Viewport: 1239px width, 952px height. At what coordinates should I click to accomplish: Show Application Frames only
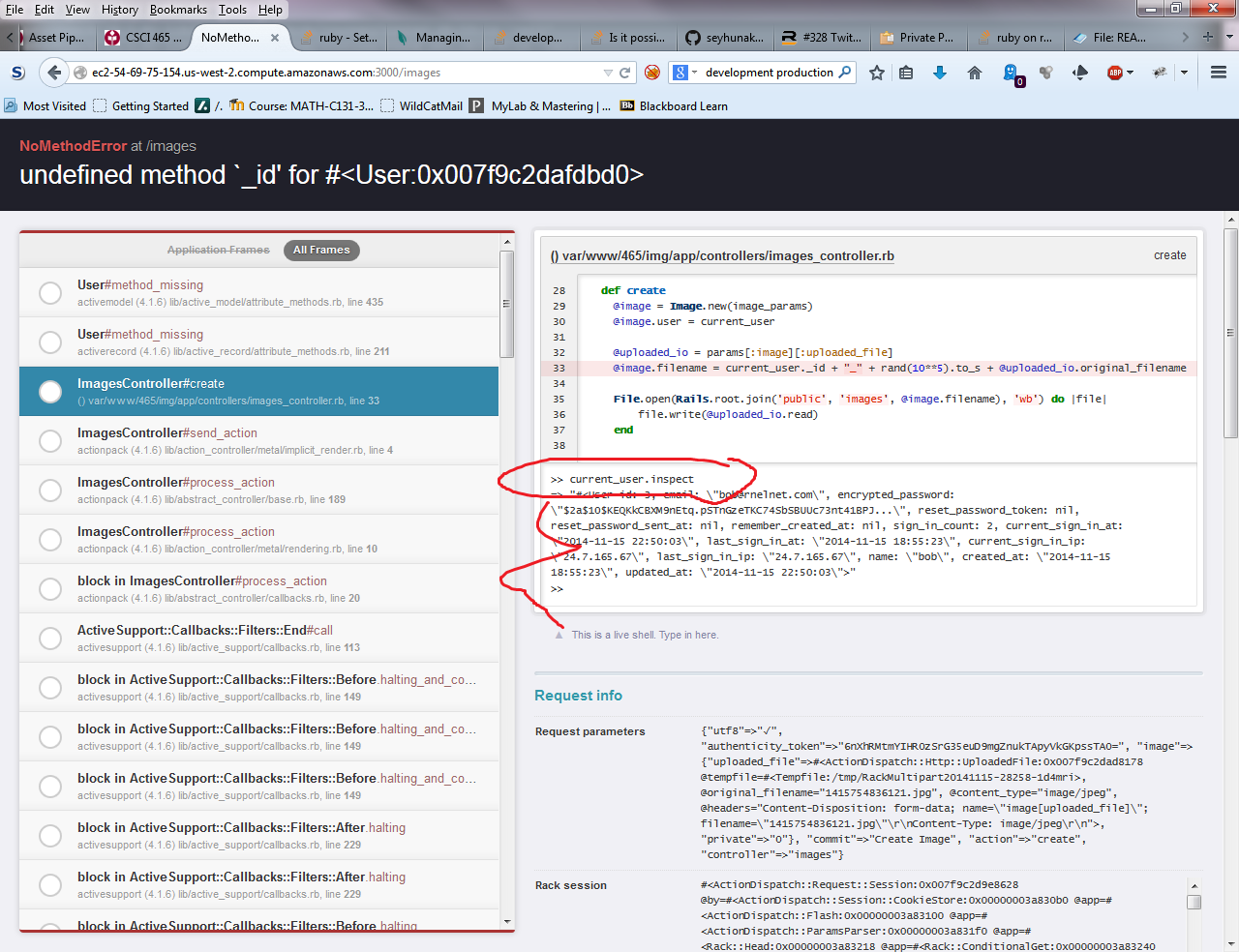point(218,250)
